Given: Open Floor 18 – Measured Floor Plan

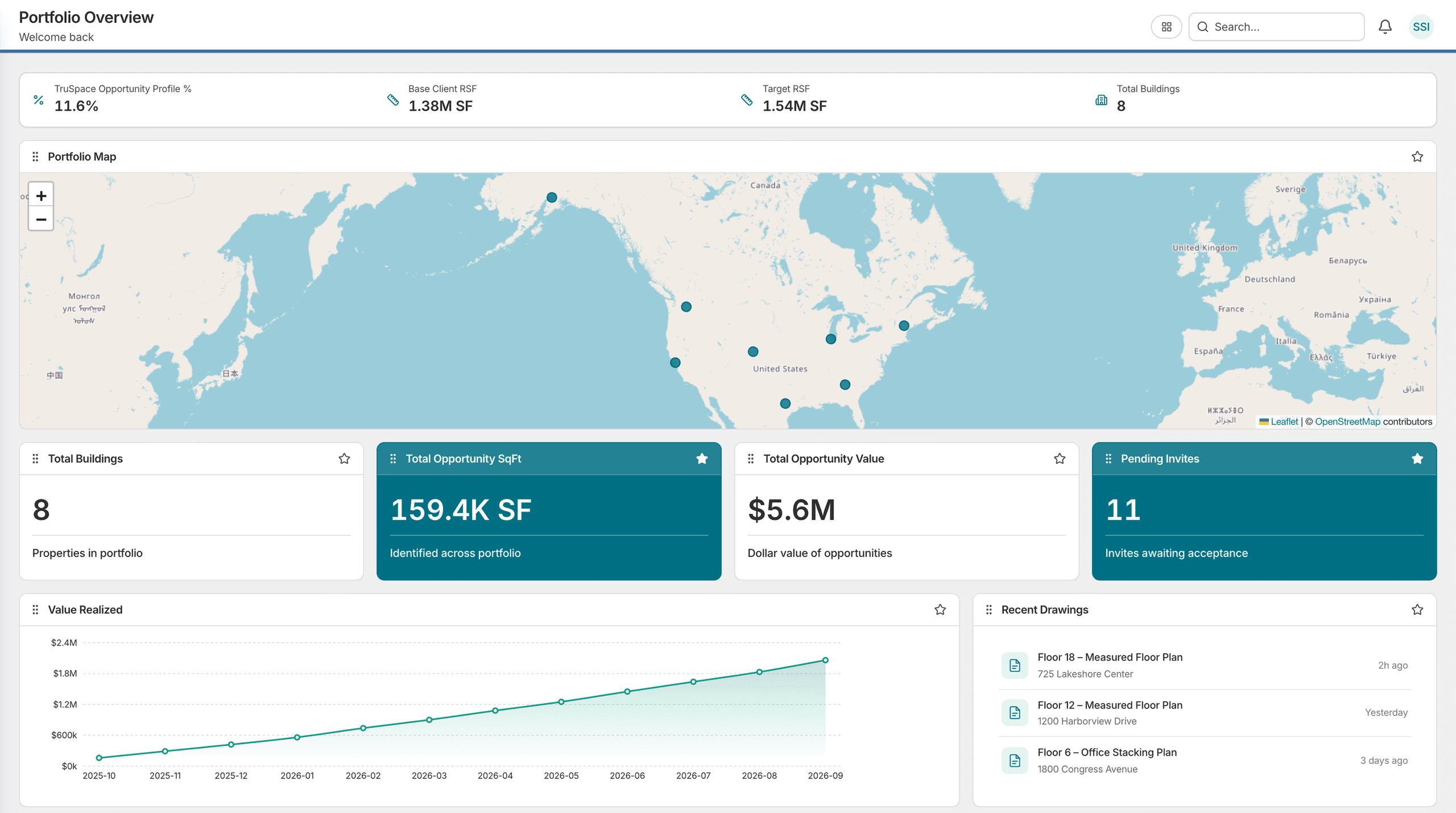Looking at the screenshot, I should tap(1110, 657).
